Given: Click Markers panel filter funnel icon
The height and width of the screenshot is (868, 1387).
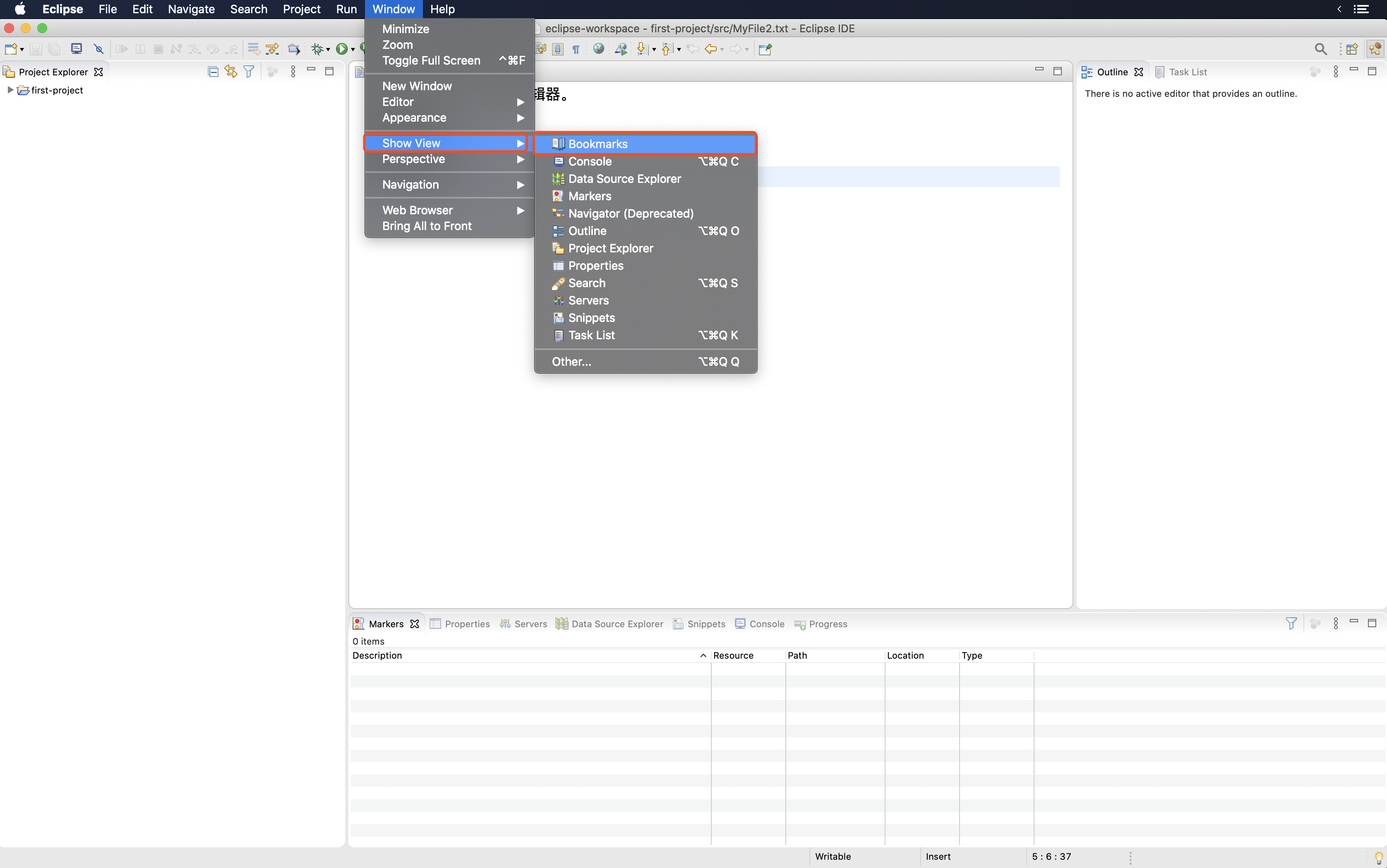Looking at the screenshot, I should (x=1291, y=623).
